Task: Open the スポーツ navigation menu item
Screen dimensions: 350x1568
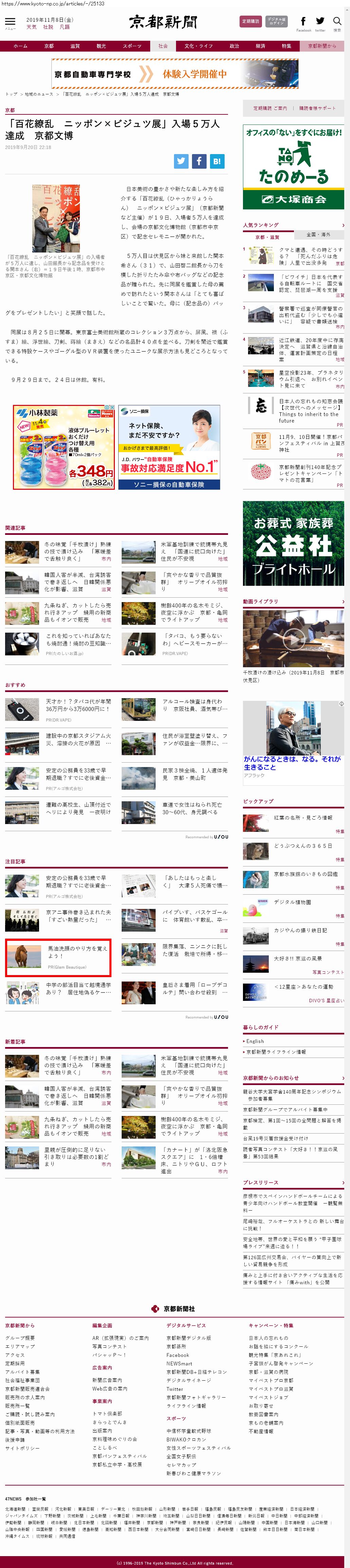Action: (132, 46)
